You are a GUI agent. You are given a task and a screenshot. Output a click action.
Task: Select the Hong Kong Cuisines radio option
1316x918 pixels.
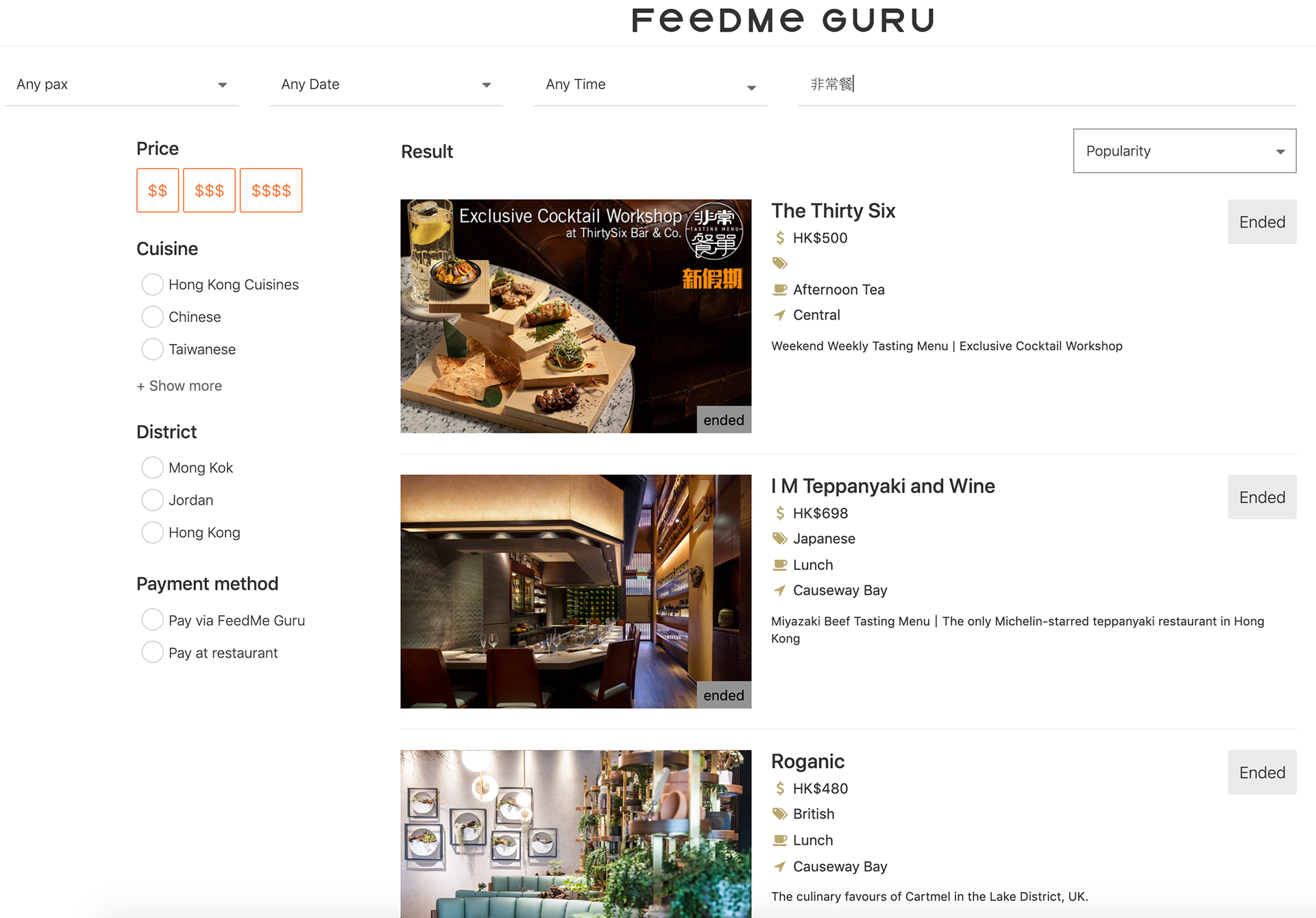[x=152, y=285]
